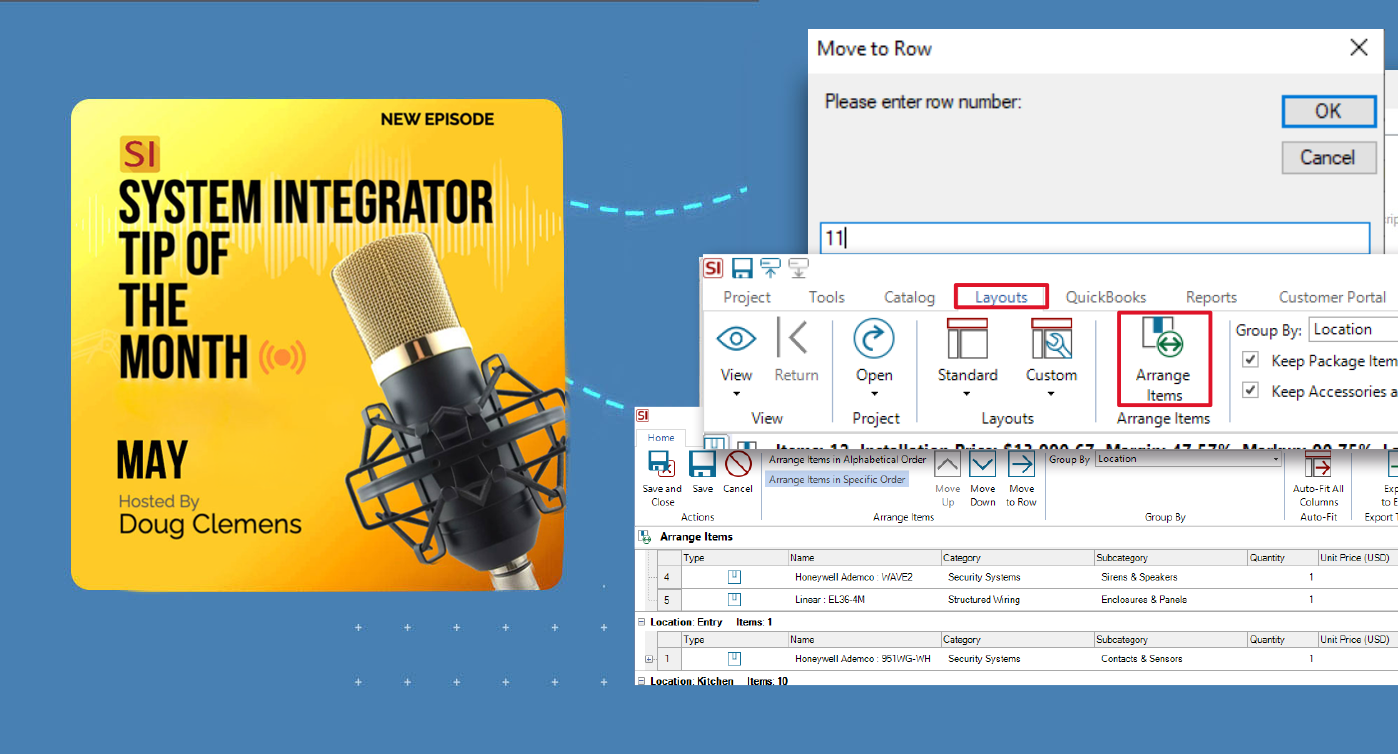Click the type icon of WAVE2 row
This screenshot has height=754, width=1398.
coord(734,576)
